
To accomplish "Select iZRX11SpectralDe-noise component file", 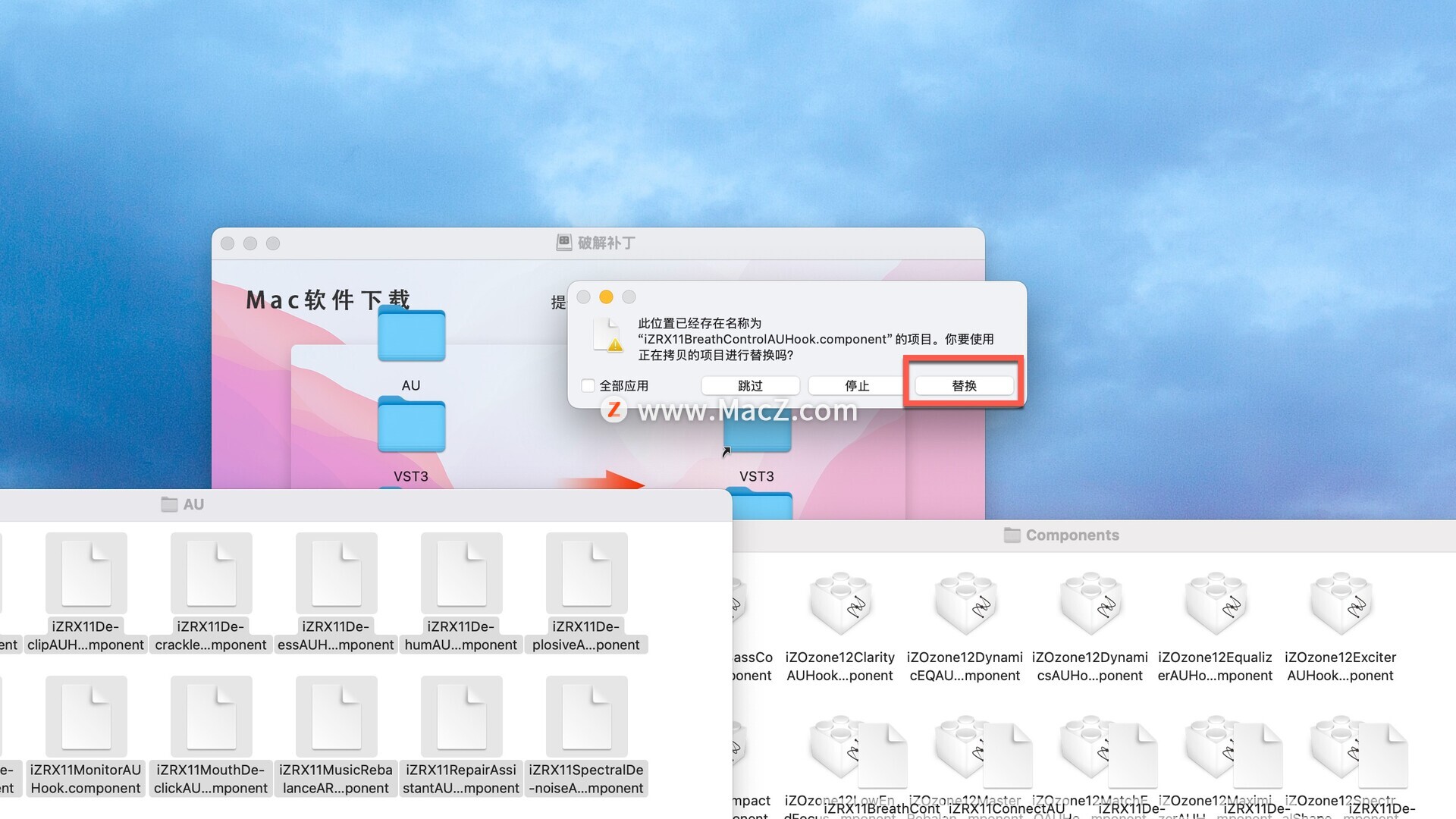I will [x=586, y=717].
